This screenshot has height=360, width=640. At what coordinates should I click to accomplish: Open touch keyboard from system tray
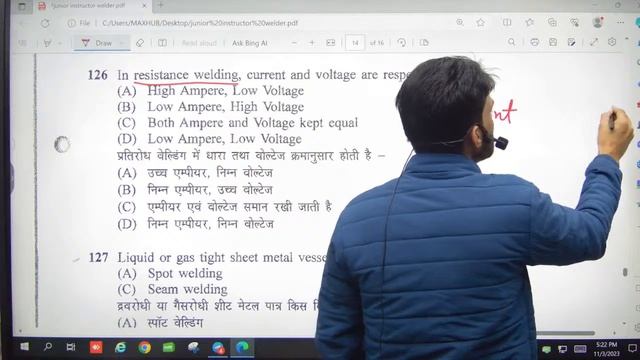(x=580, y=349)
